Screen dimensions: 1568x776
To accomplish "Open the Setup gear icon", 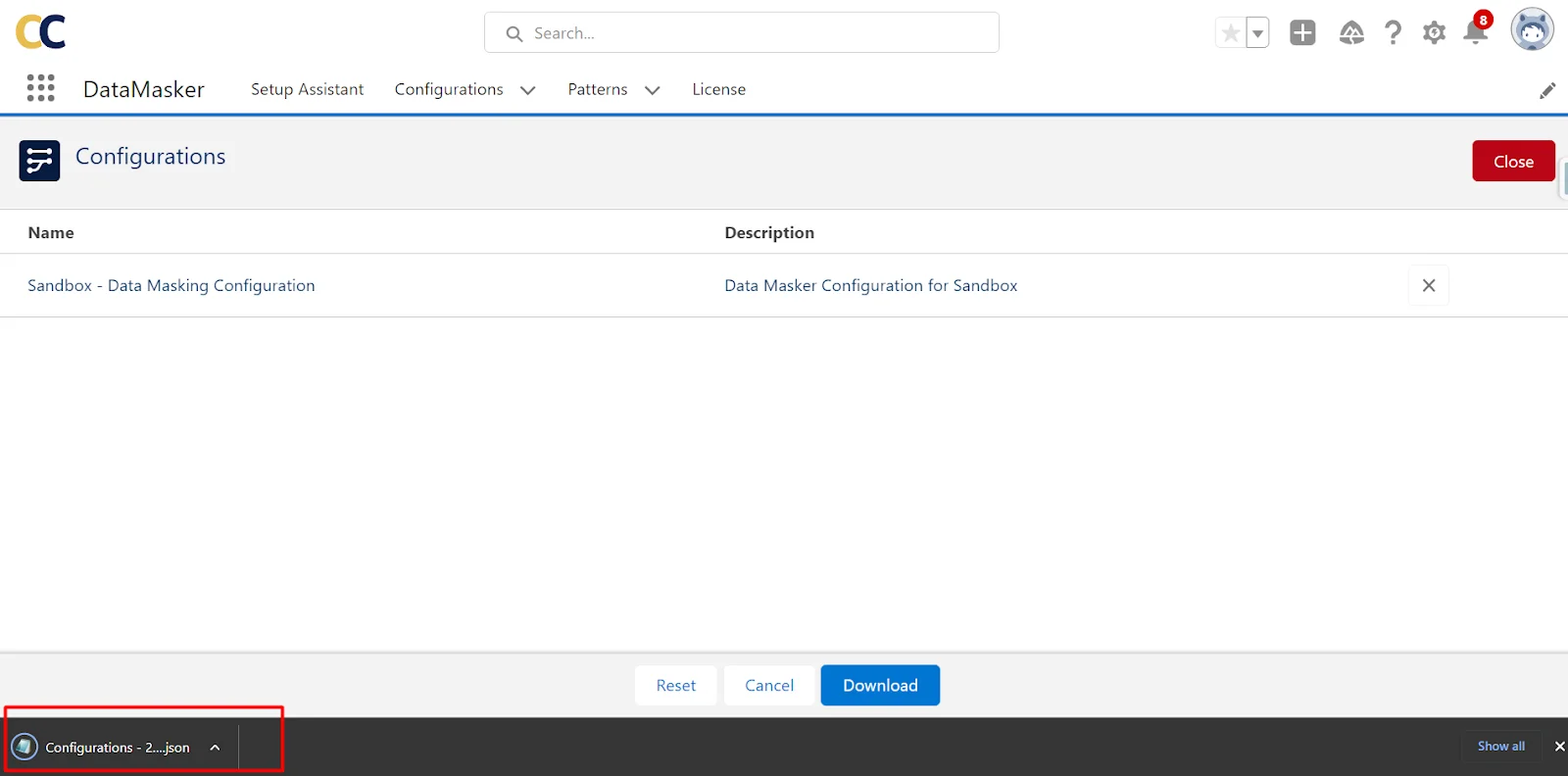I will coord(1434,32).
